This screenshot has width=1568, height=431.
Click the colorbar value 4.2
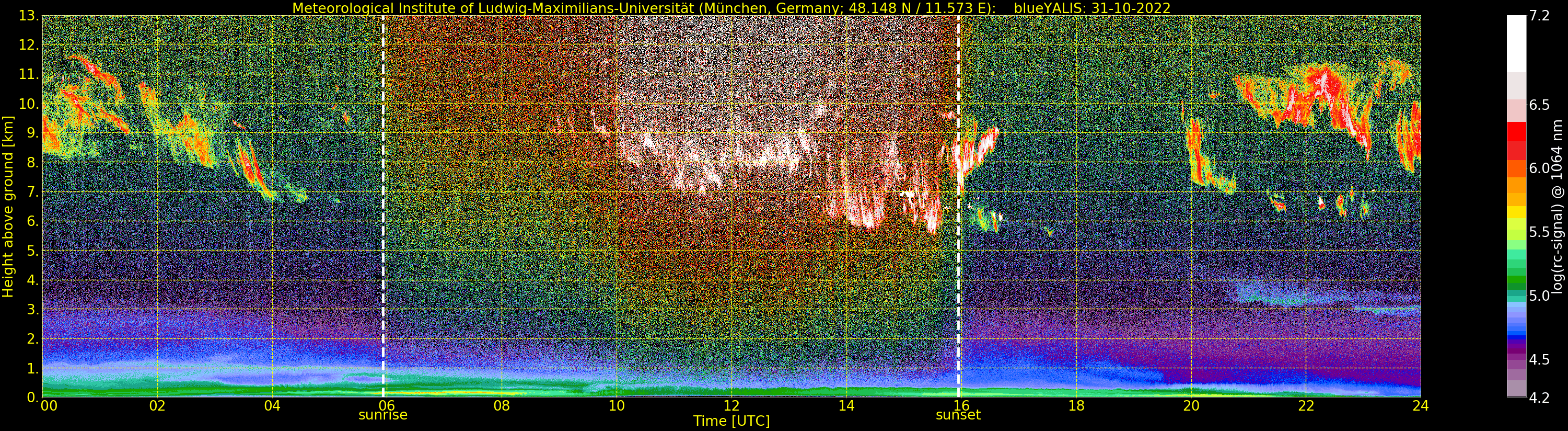[1539, 398]
